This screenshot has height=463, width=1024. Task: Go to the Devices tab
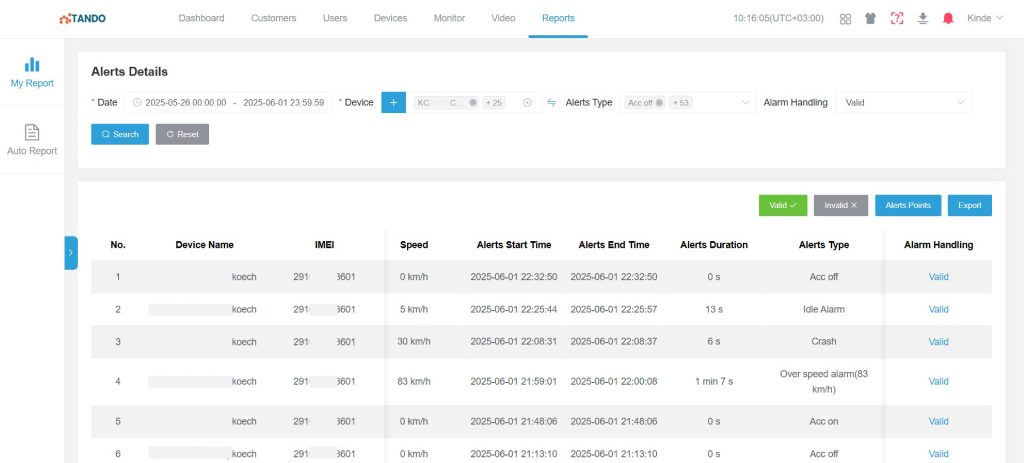pyautogui.click(x=391, y=18)
